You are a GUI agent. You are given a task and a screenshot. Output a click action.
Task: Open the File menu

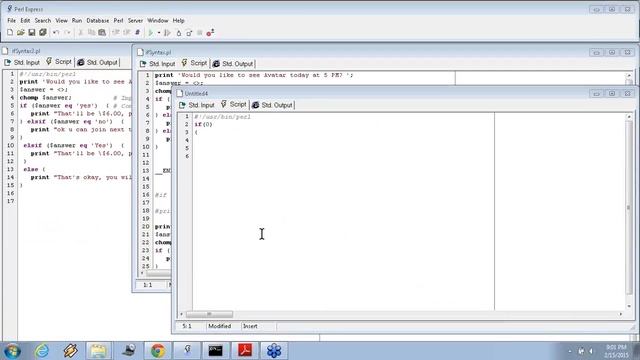coord(11,20)
